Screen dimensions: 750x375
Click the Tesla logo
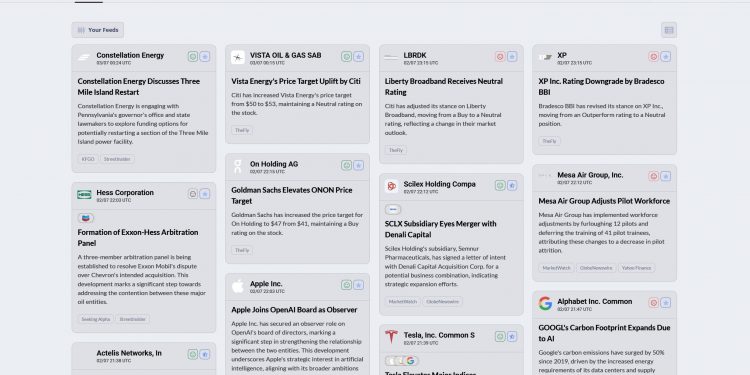(x=391, y=337)
